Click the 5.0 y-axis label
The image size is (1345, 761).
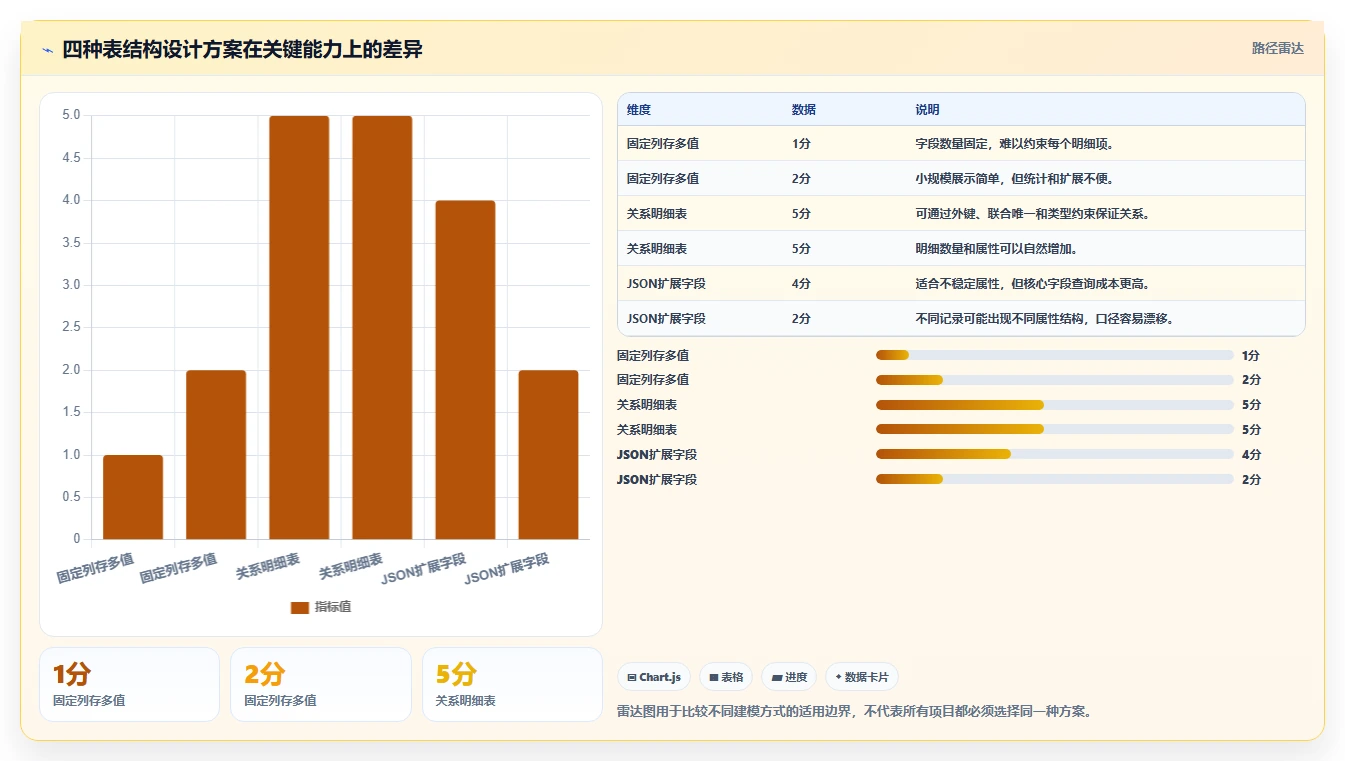[x=71, y=115]
